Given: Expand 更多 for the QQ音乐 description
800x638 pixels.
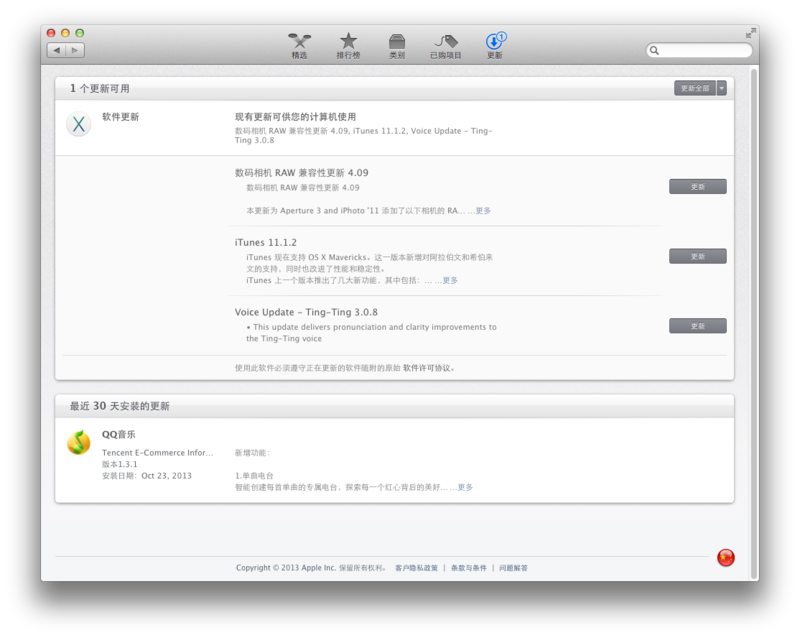Looking at the screenshot, I should coord(465,487).
